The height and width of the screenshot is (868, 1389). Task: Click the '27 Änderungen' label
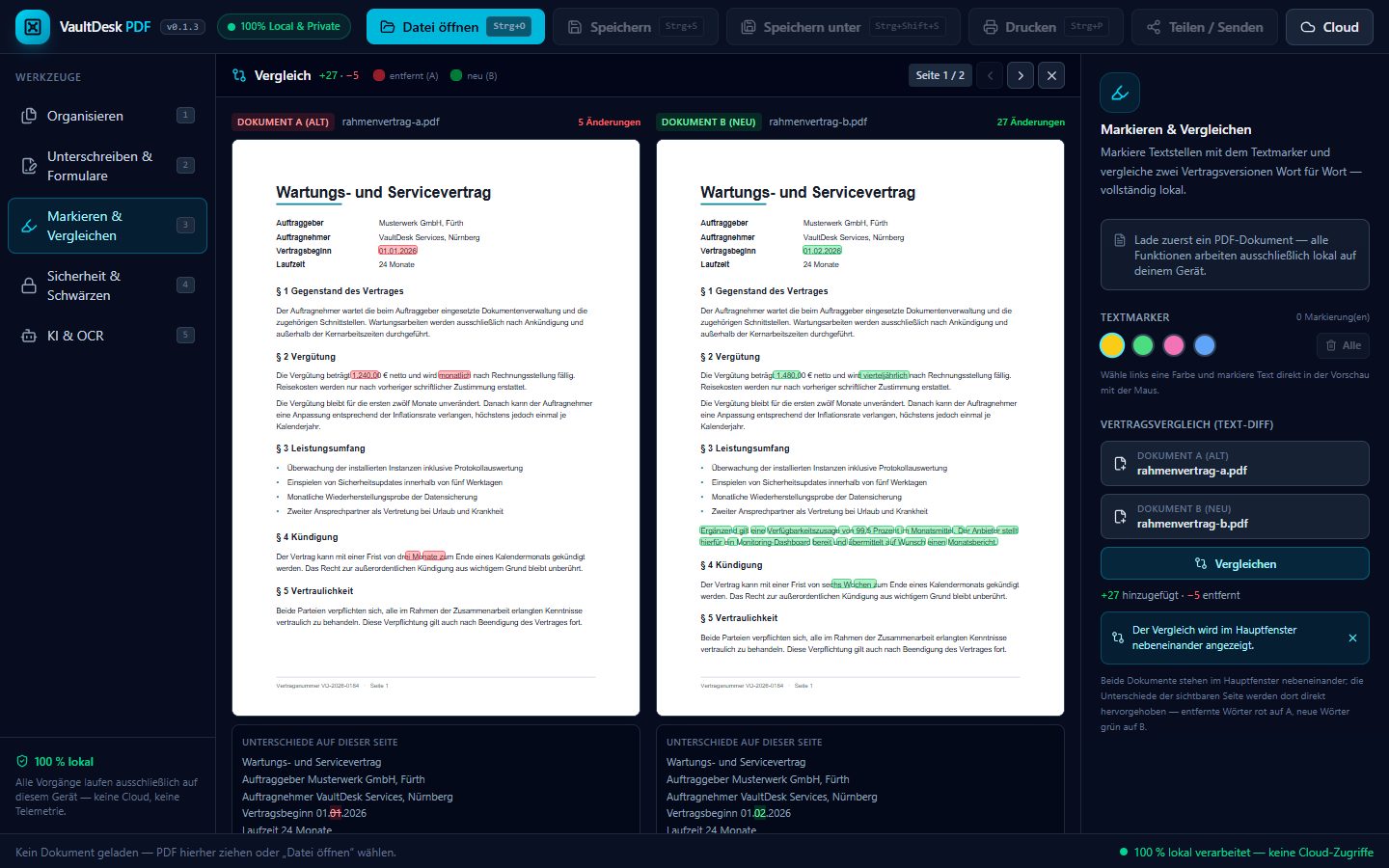pos(1031,122)
